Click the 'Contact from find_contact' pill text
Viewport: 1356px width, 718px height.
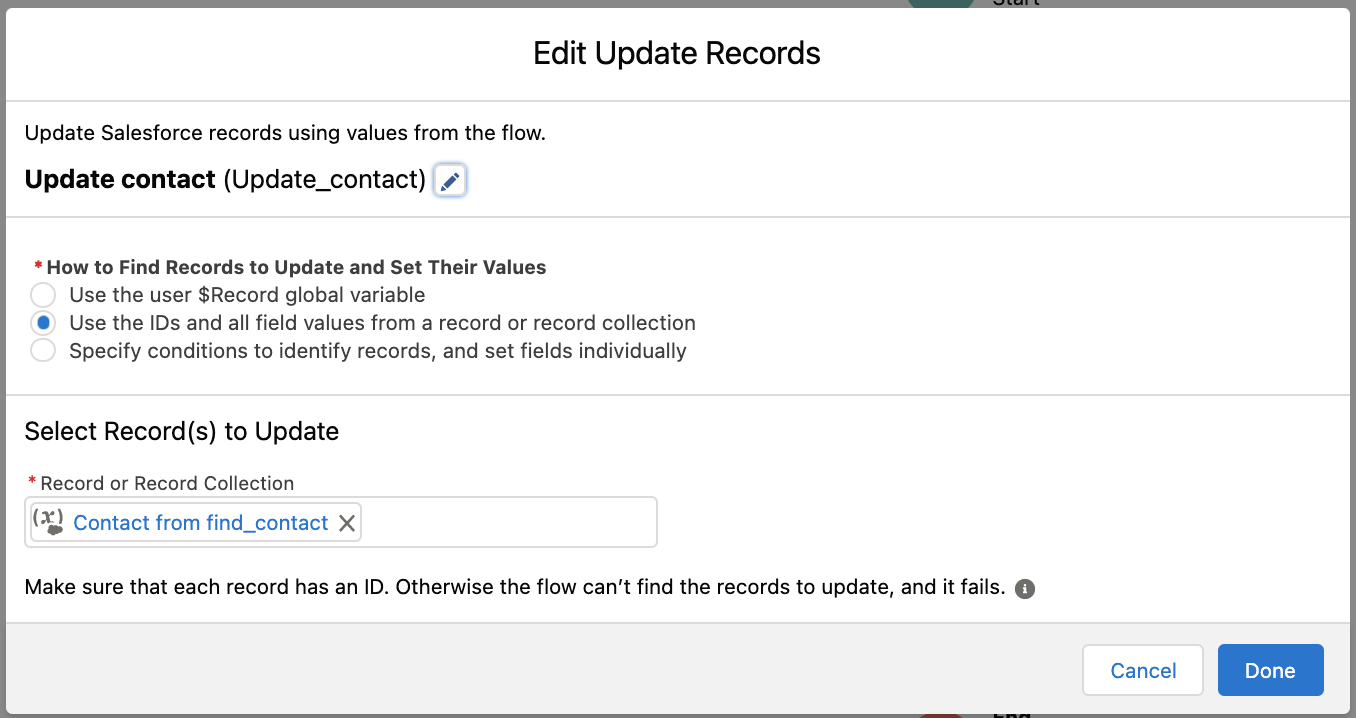(201, 523)
